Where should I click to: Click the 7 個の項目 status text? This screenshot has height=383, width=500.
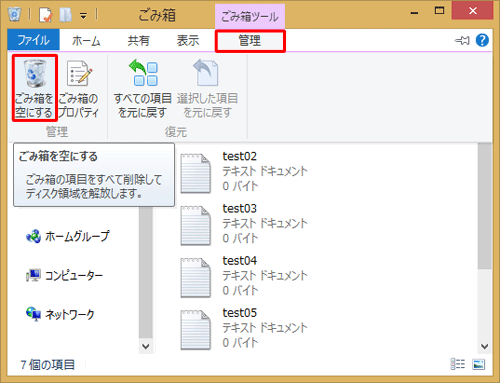pyautogui.click(x=48, y=365)
